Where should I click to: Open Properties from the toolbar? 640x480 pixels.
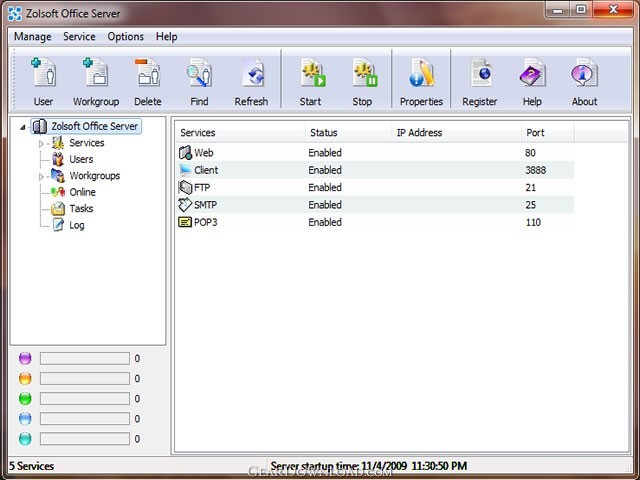tap(421, 73)
